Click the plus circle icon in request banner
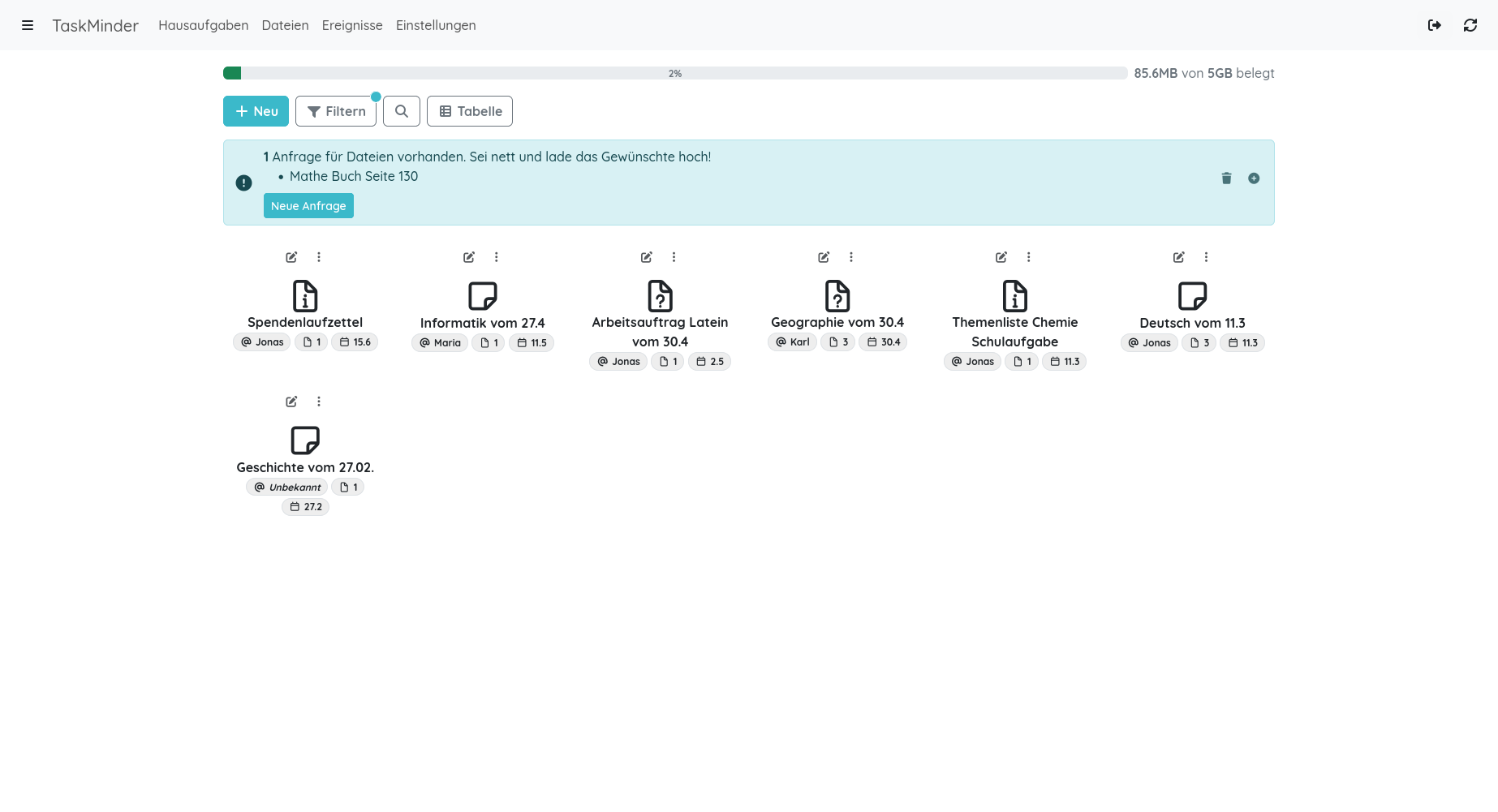This screenshot has width=1498, height=812. tap(1254, 178)
